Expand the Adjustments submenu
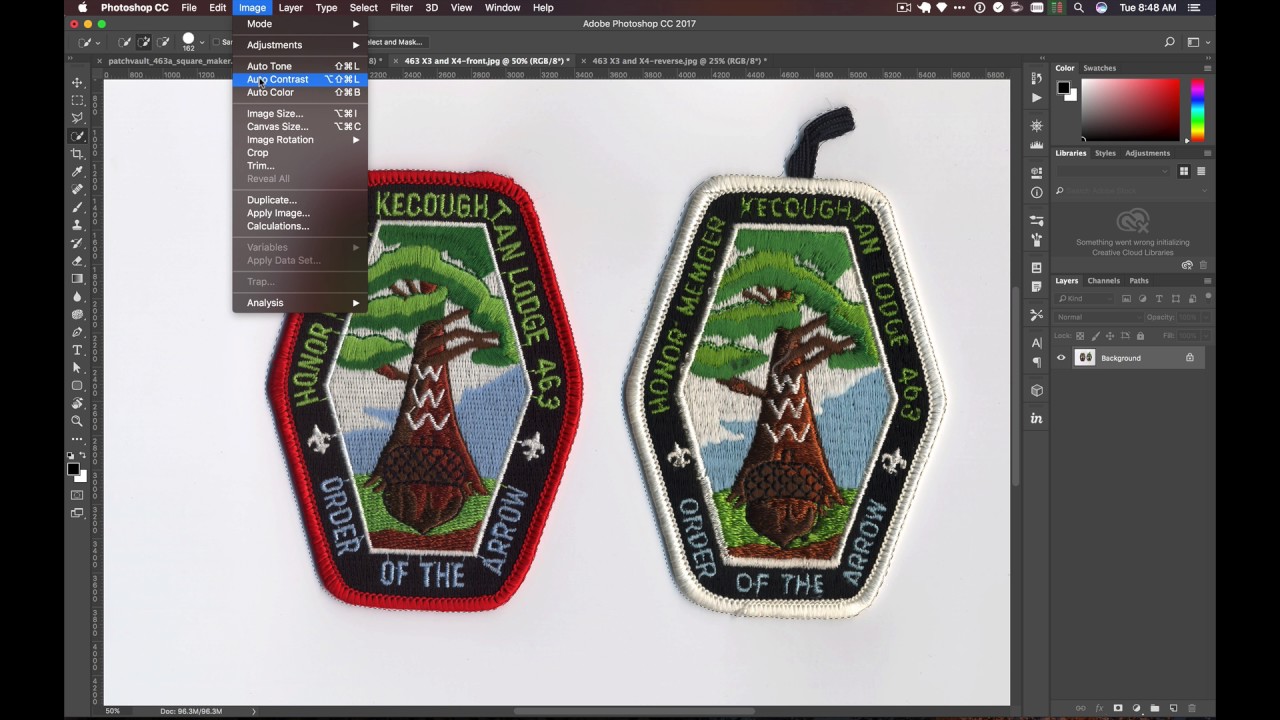The height and width of the screenshot is (720, 1280). [300, 45]
